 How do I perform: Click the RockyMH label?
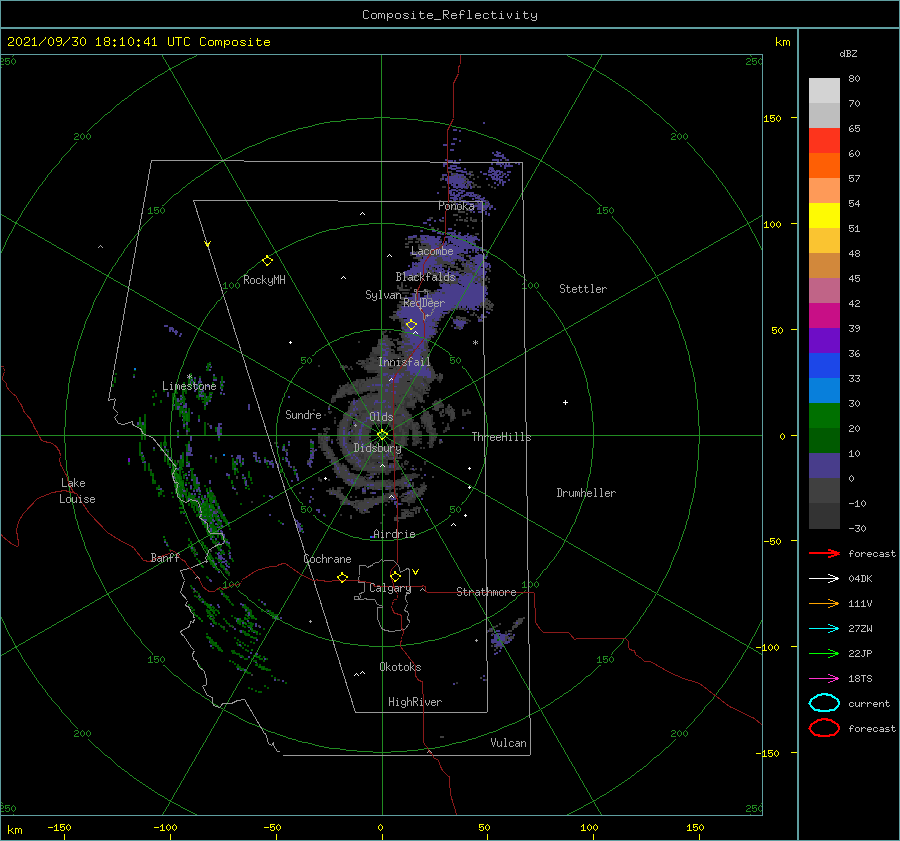pos(264,280)
